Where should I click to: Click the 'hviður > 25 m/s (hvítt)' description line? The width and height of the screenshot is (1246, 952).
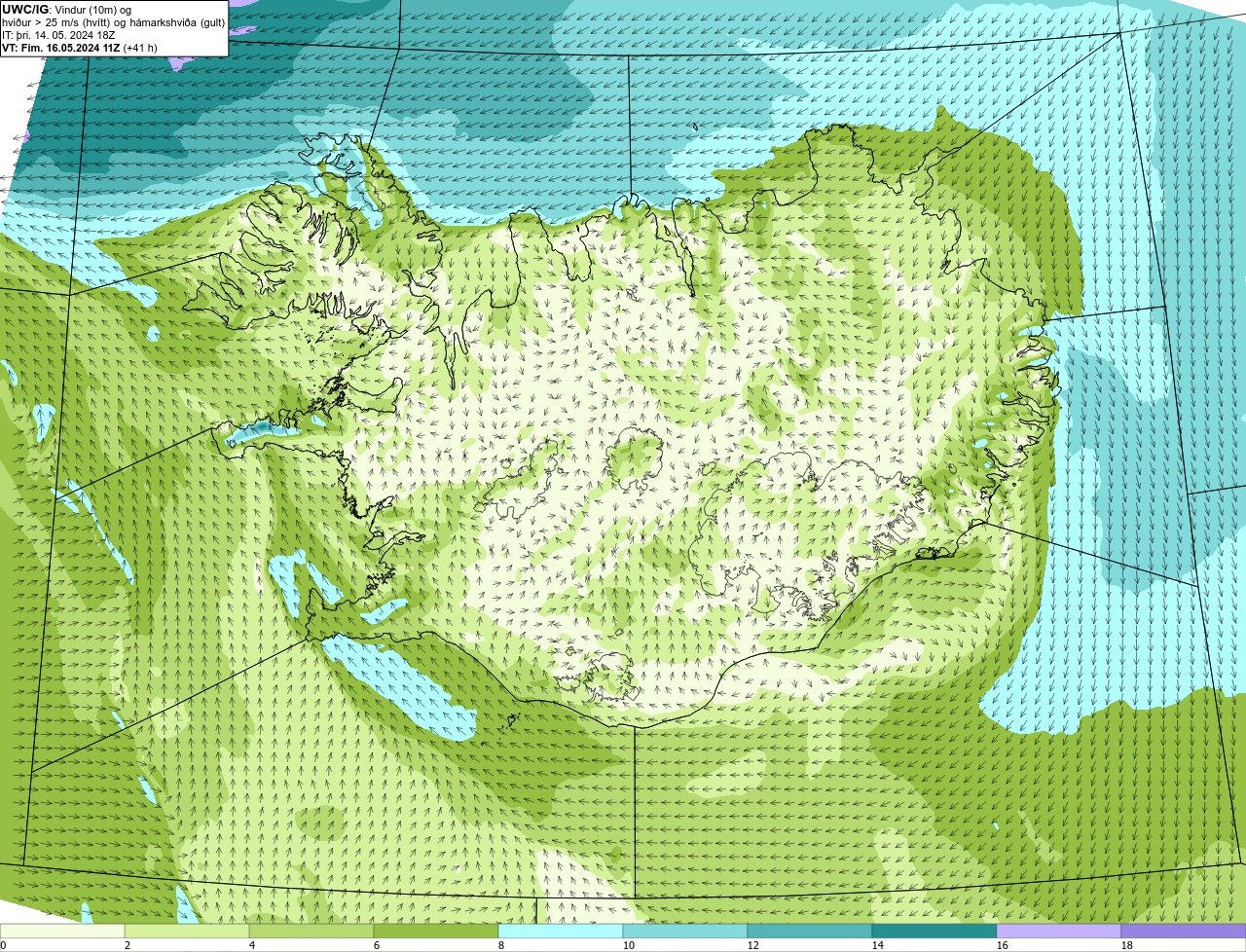click(114, 22)
